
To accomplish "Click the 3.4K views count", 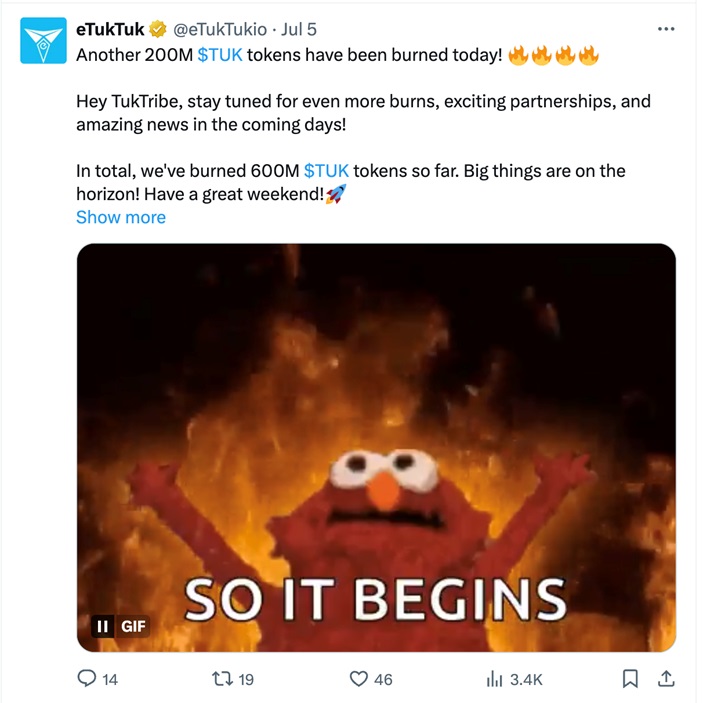I will [526, 680].
